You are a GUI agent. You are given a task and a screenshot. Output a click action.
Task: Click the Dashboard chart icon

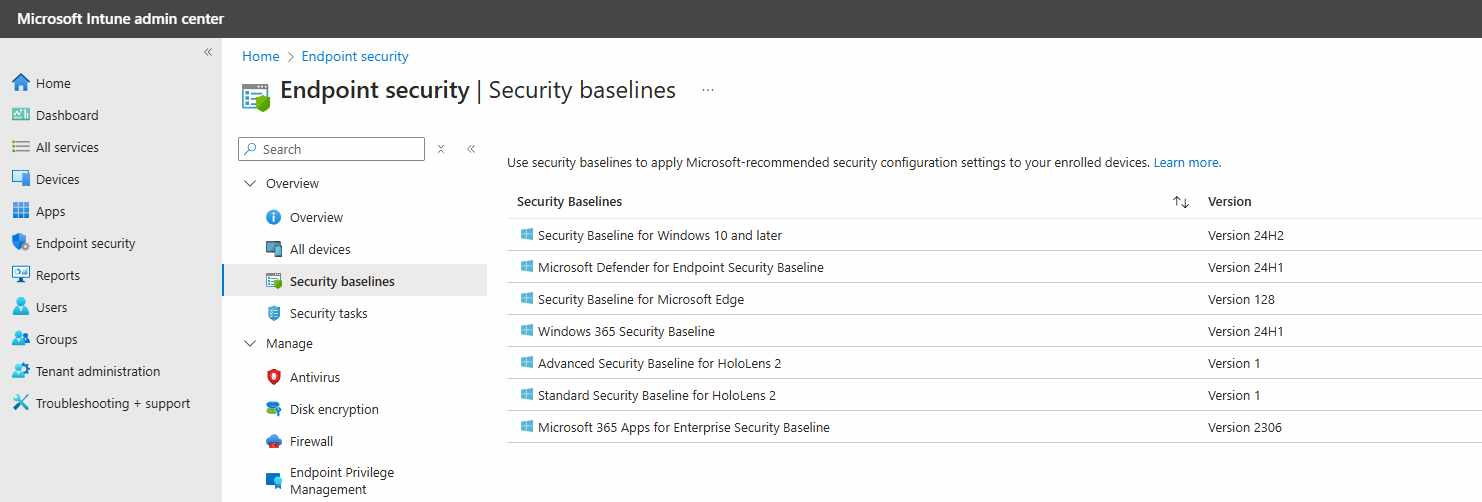pyautogui.click(x=21, y=115)
